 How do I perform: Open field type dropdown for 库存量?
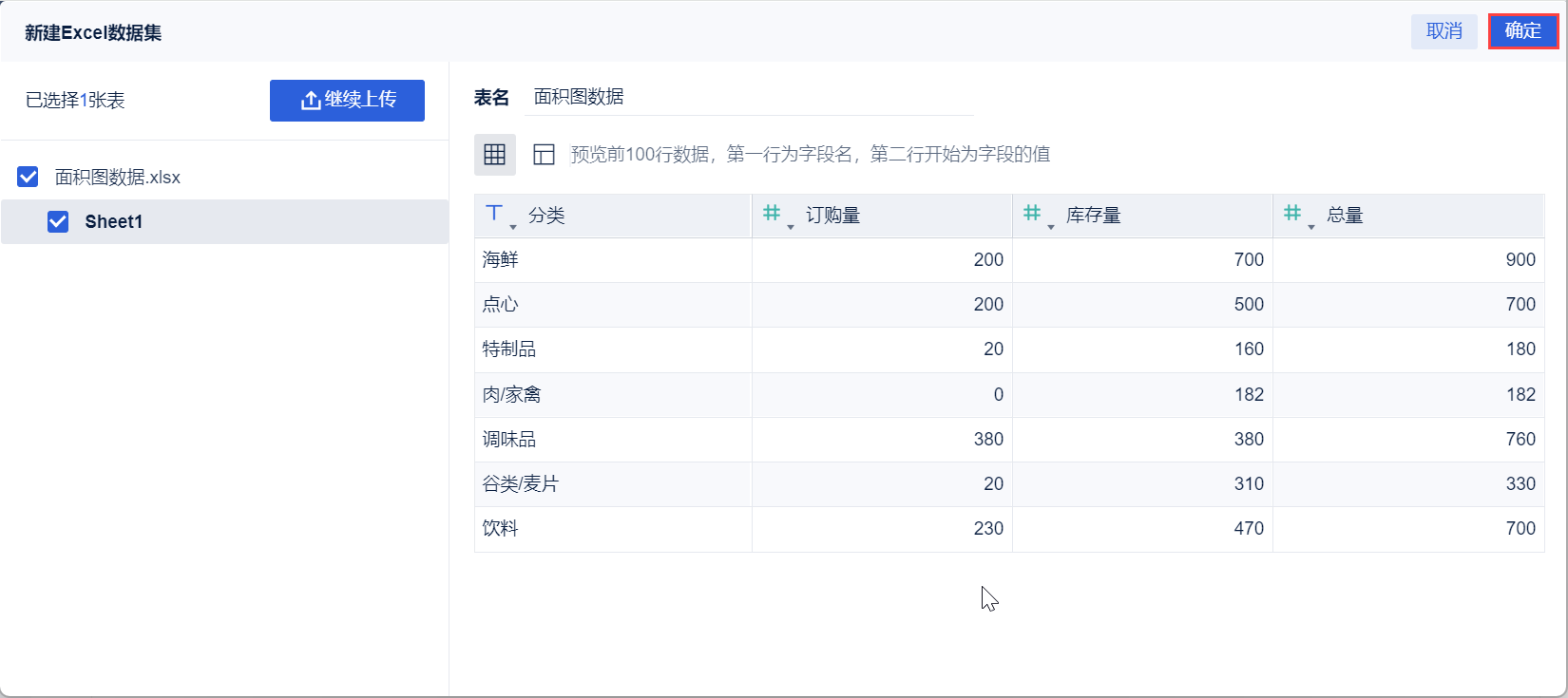pos(1051,226)
